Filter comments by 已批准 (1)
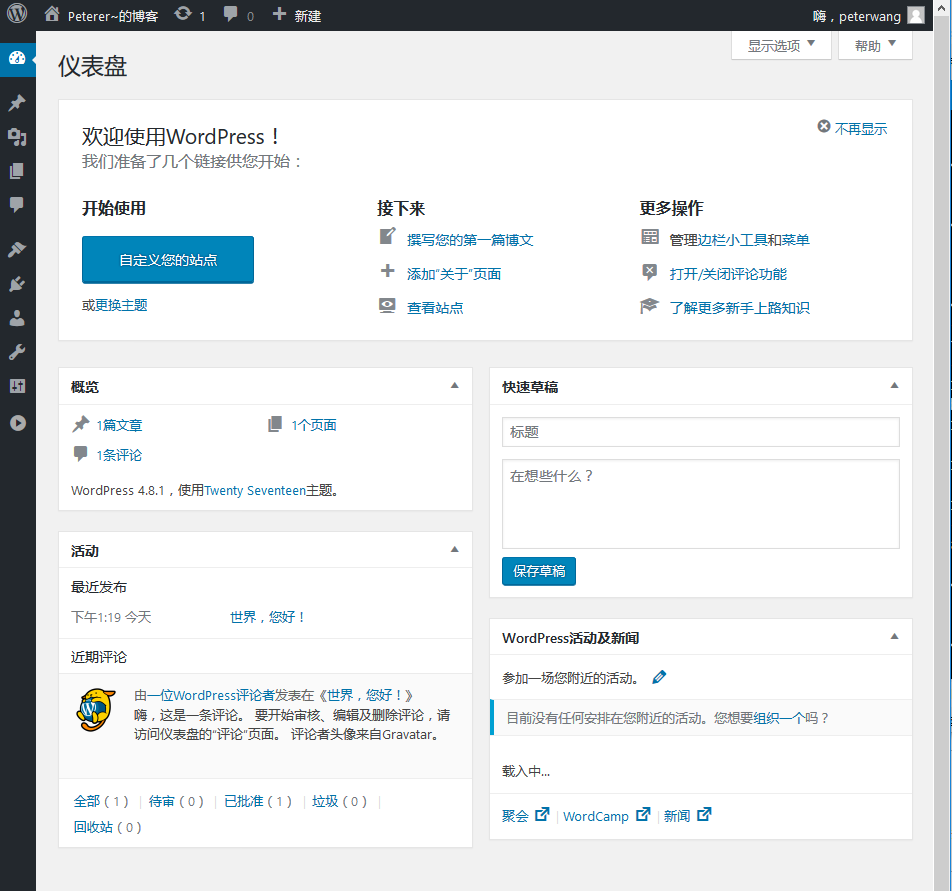The image size is (952, 891). (x=258, y=801)
